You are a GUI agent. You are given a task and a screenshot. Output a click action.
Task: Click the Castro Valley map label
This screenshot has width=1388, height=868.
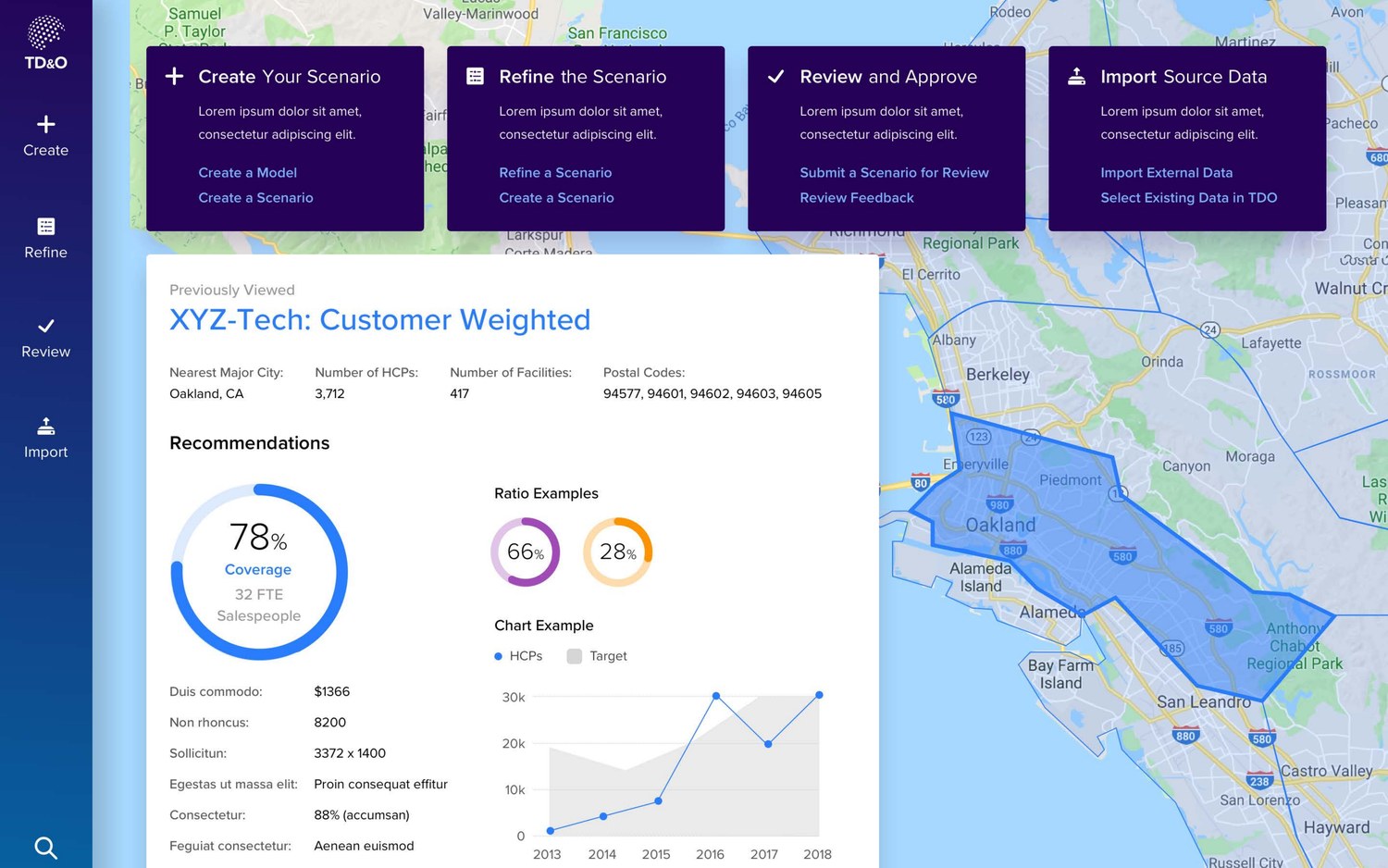click(1326, 771)
